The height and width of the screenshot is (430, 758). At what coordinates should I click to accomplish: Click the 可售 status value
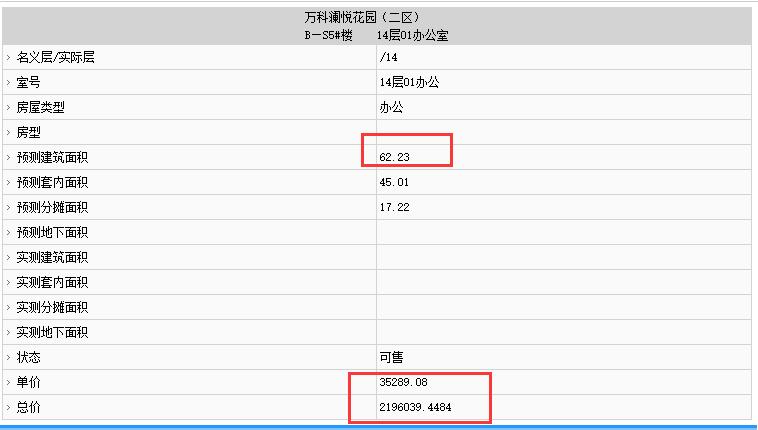coord(391,357)
